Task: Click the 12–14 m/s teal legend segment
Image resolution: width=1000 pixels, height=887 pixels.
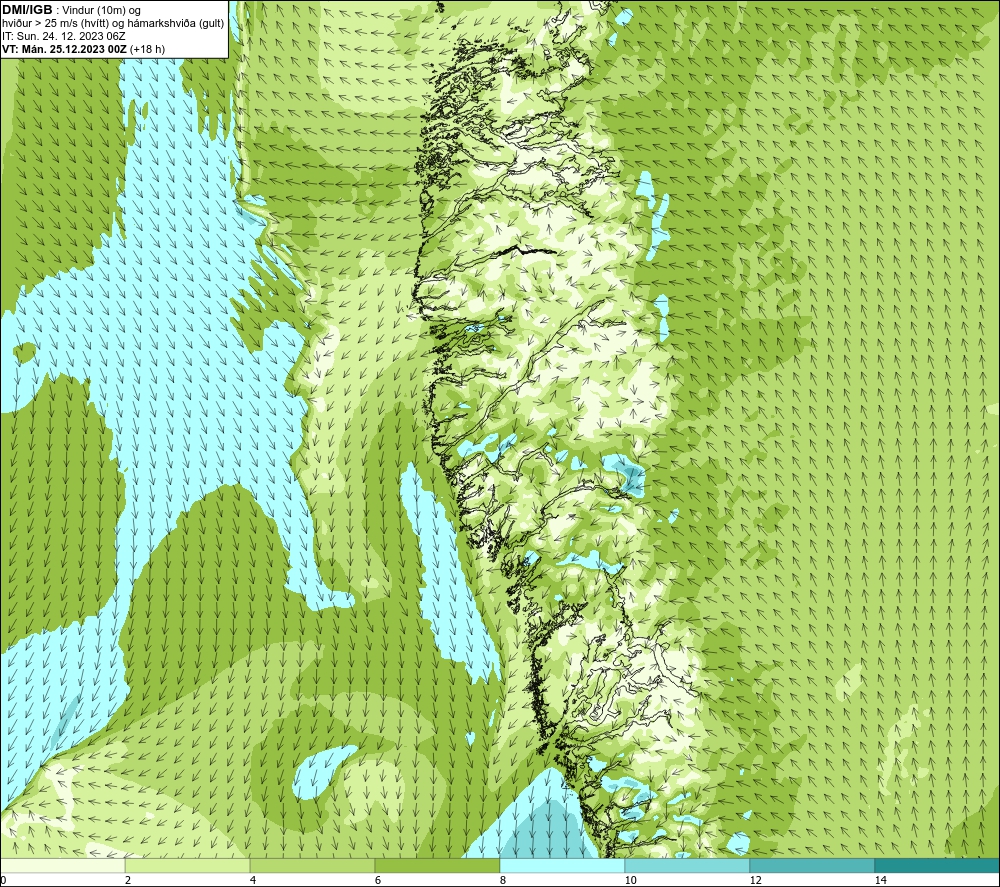Action: coord(812,866)
